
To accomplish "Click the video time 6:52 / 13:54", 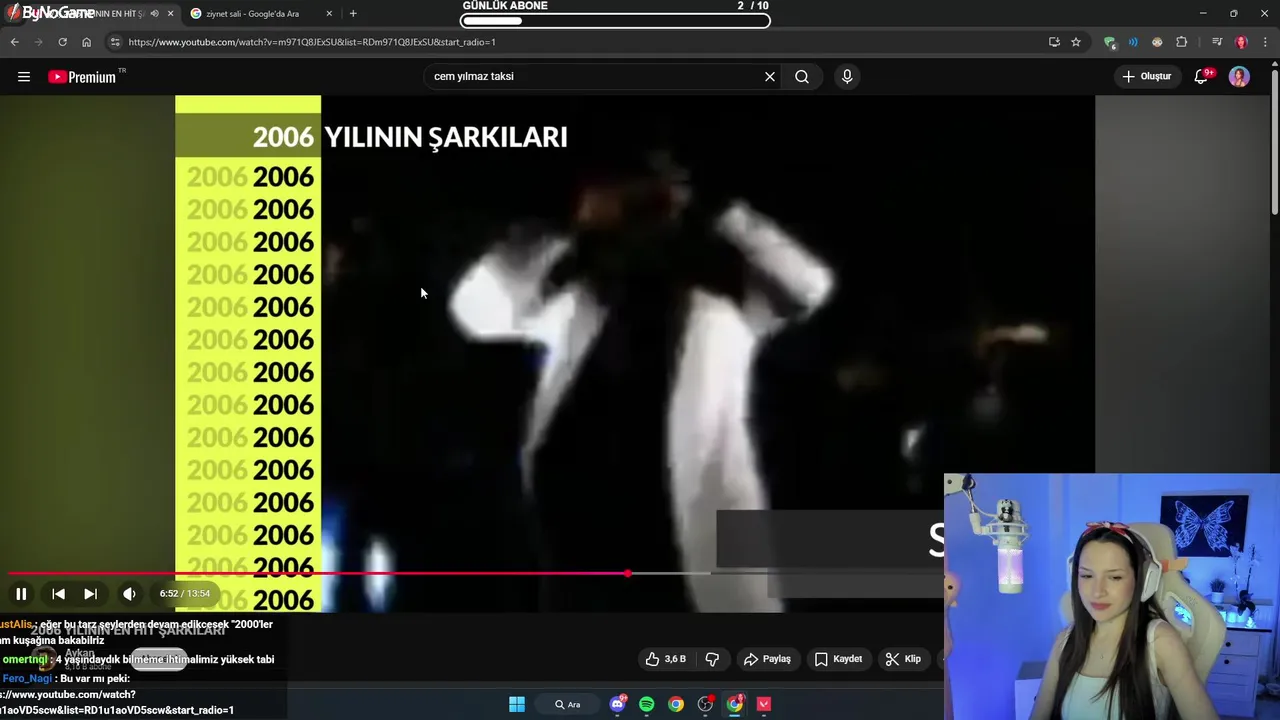I will pyautogui.click(x=185, y=594).
